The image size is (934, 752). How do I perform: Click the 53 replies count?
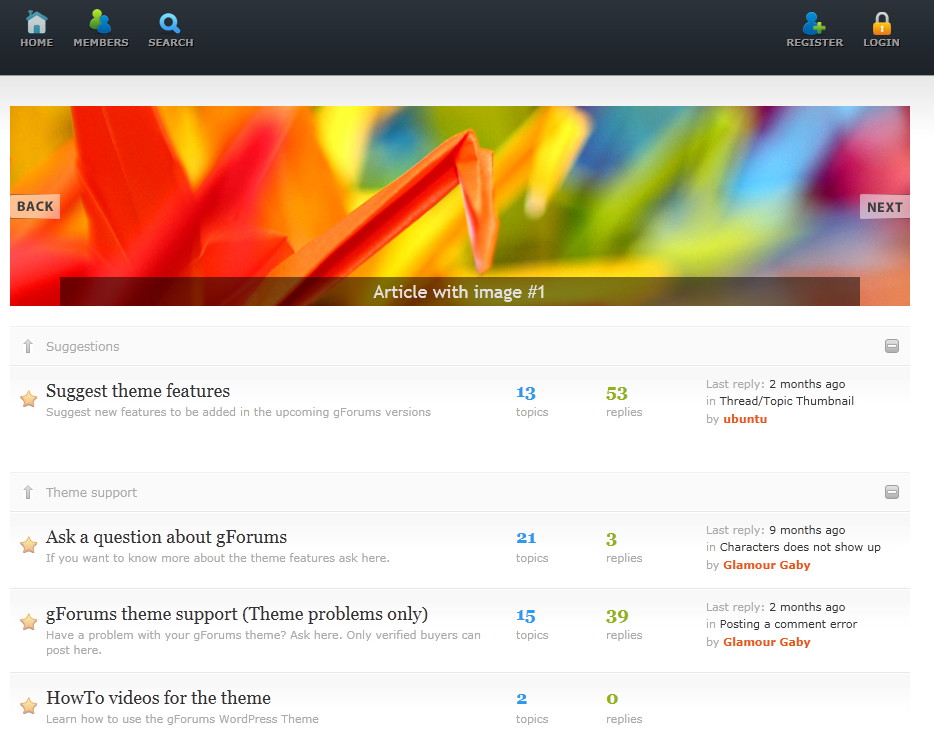point(617,393)
